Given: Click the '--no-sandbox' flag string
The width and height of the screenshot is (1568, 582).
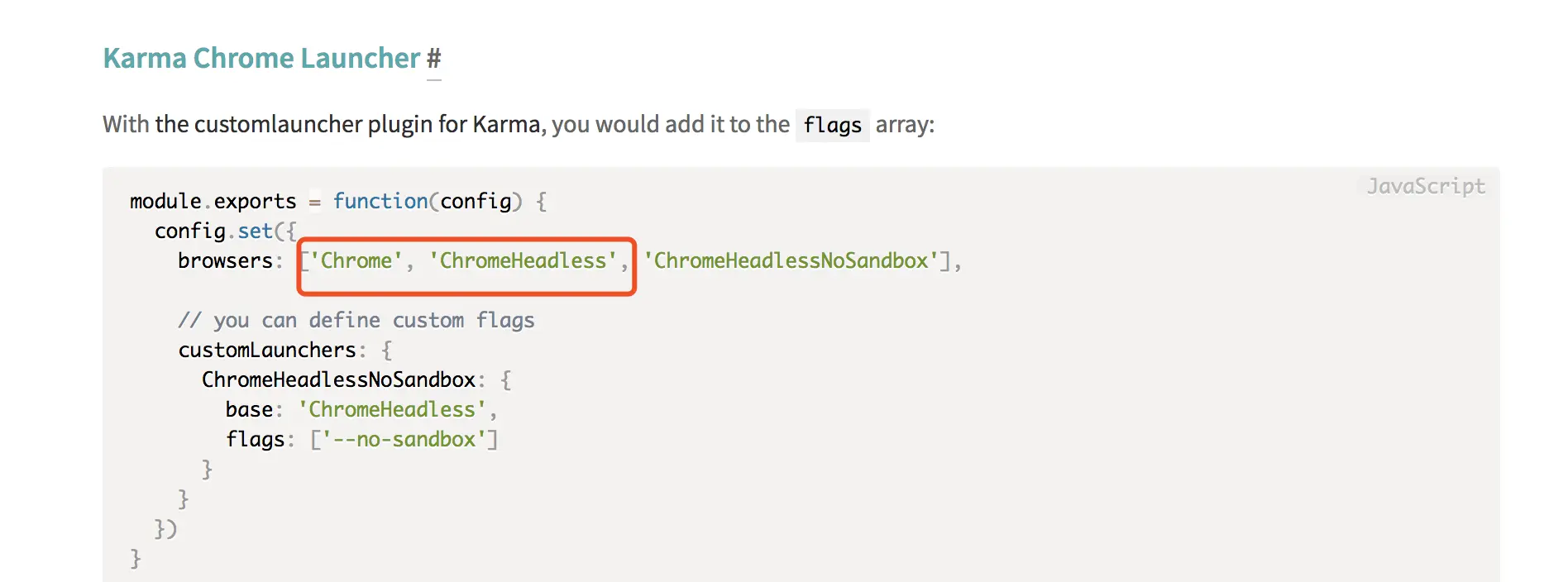Looking at the screenshot, I should click(404, 440).
